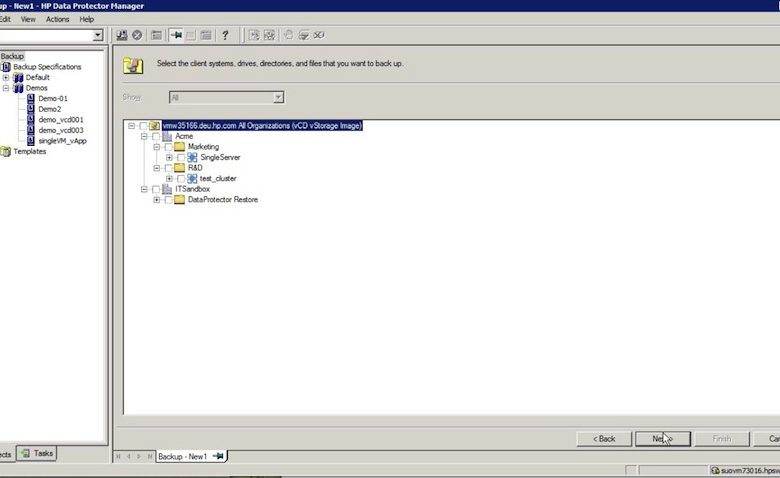Collapse the Marketing folder node

157,147
